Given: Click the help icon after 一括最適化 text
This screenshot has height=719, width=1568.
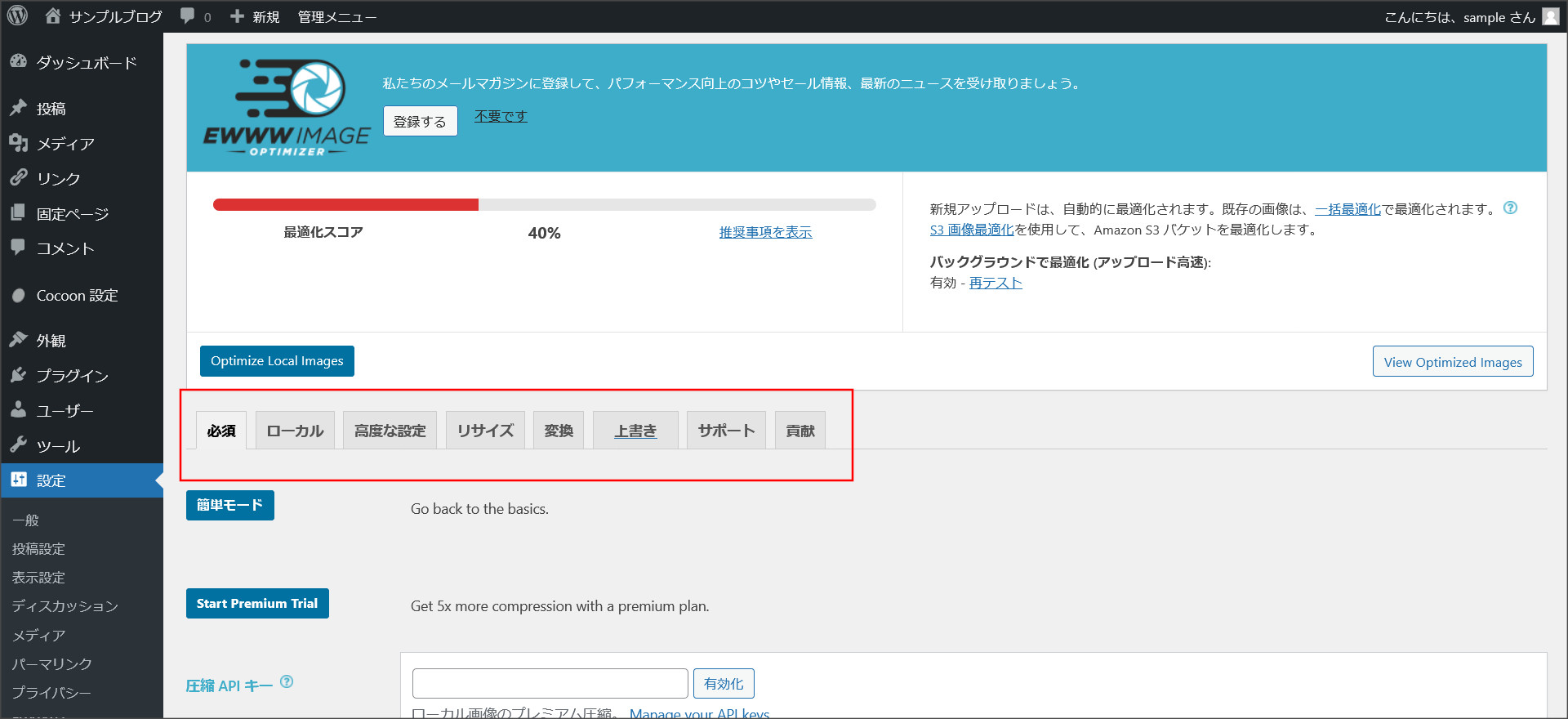Looking at the screenshot, I should pyautogui.click(x=1510, y=208).
